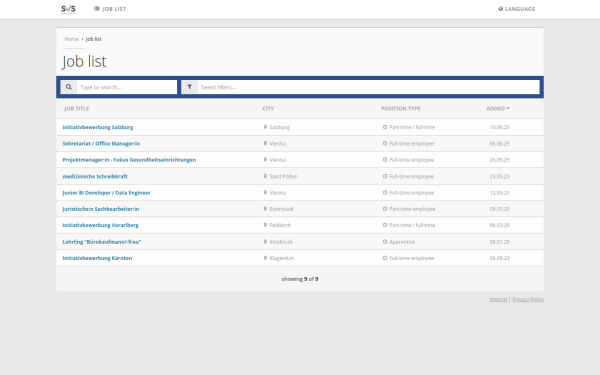
Task: Click clock icon beside Part-time employee
Action: pos(385,209)
